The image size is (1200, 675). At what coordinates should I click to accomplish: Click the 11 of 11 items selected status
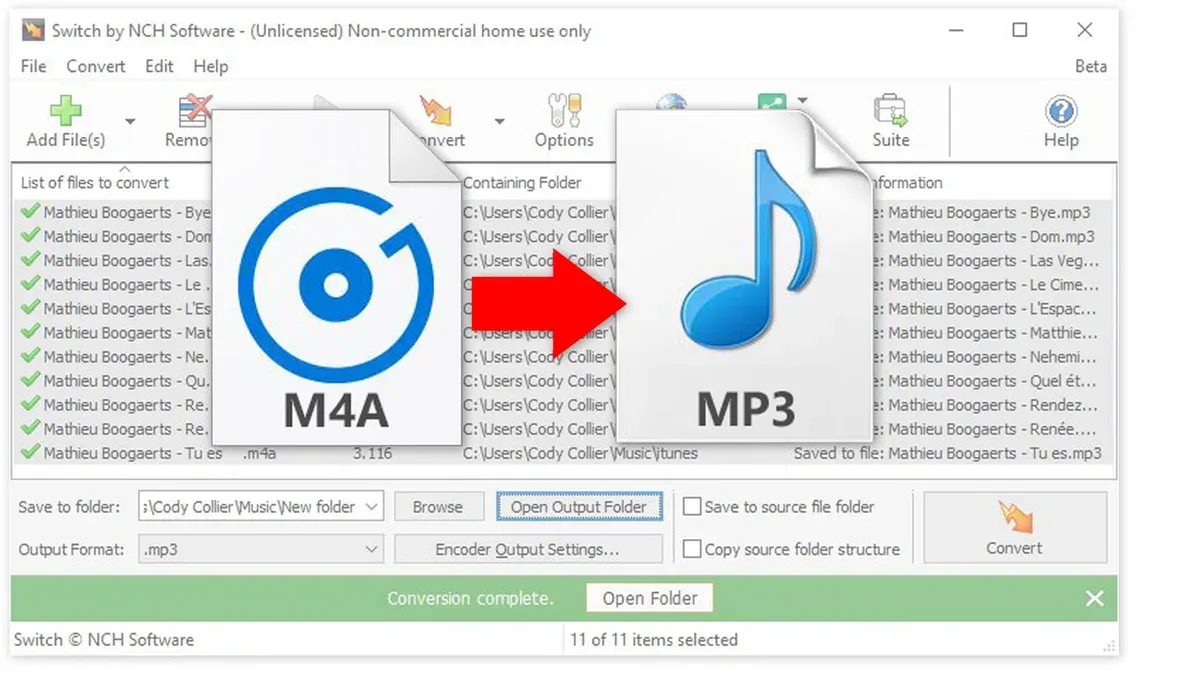654,640
